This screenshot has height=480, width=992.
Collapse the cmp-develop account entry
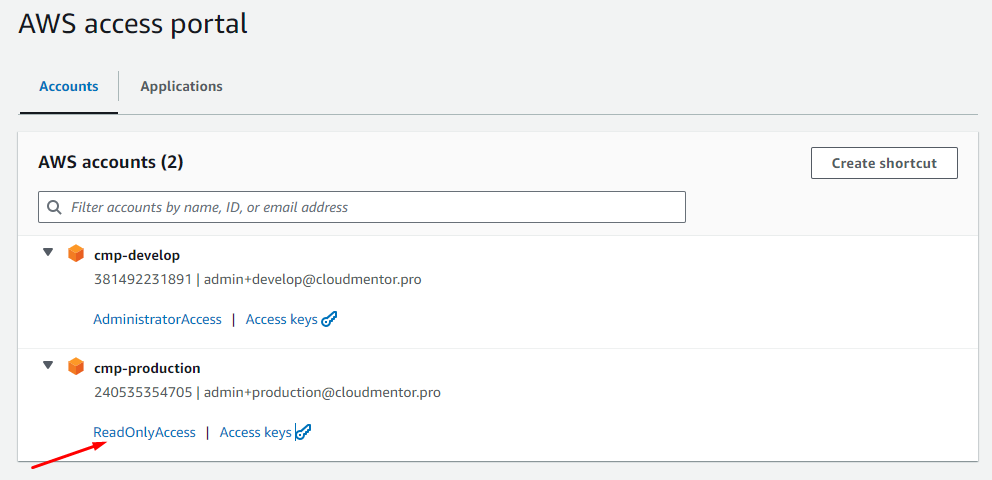pyautogui.click(x=47, y=253)
